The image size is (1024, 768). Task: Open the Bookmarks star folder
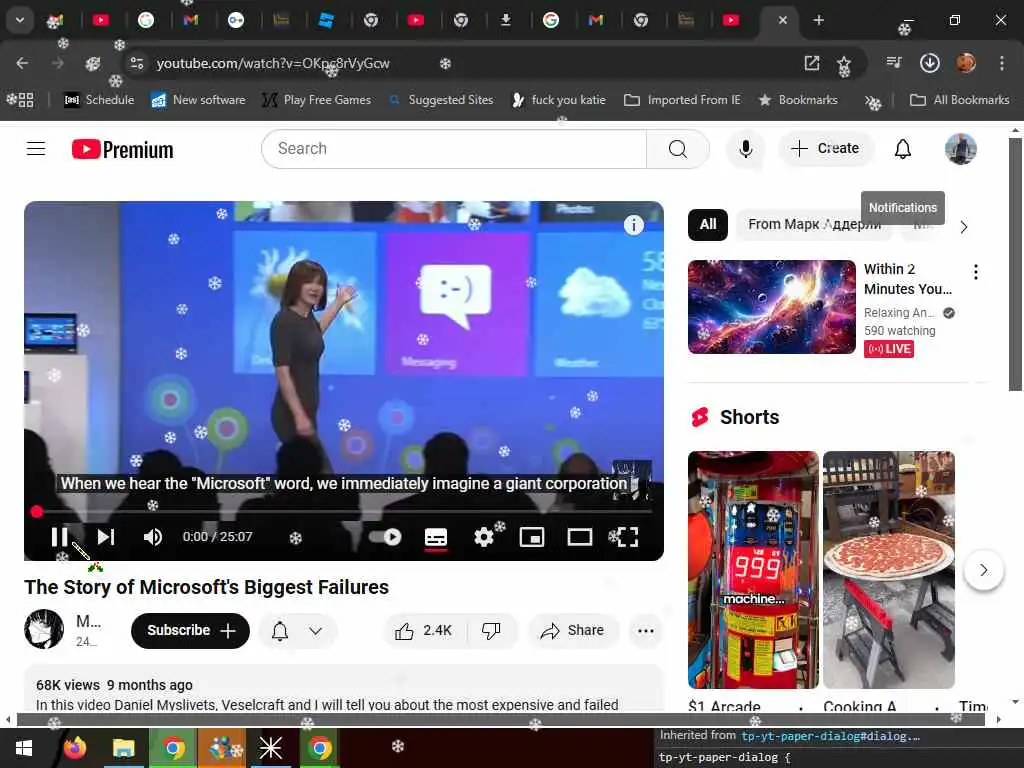click(798, 100)
